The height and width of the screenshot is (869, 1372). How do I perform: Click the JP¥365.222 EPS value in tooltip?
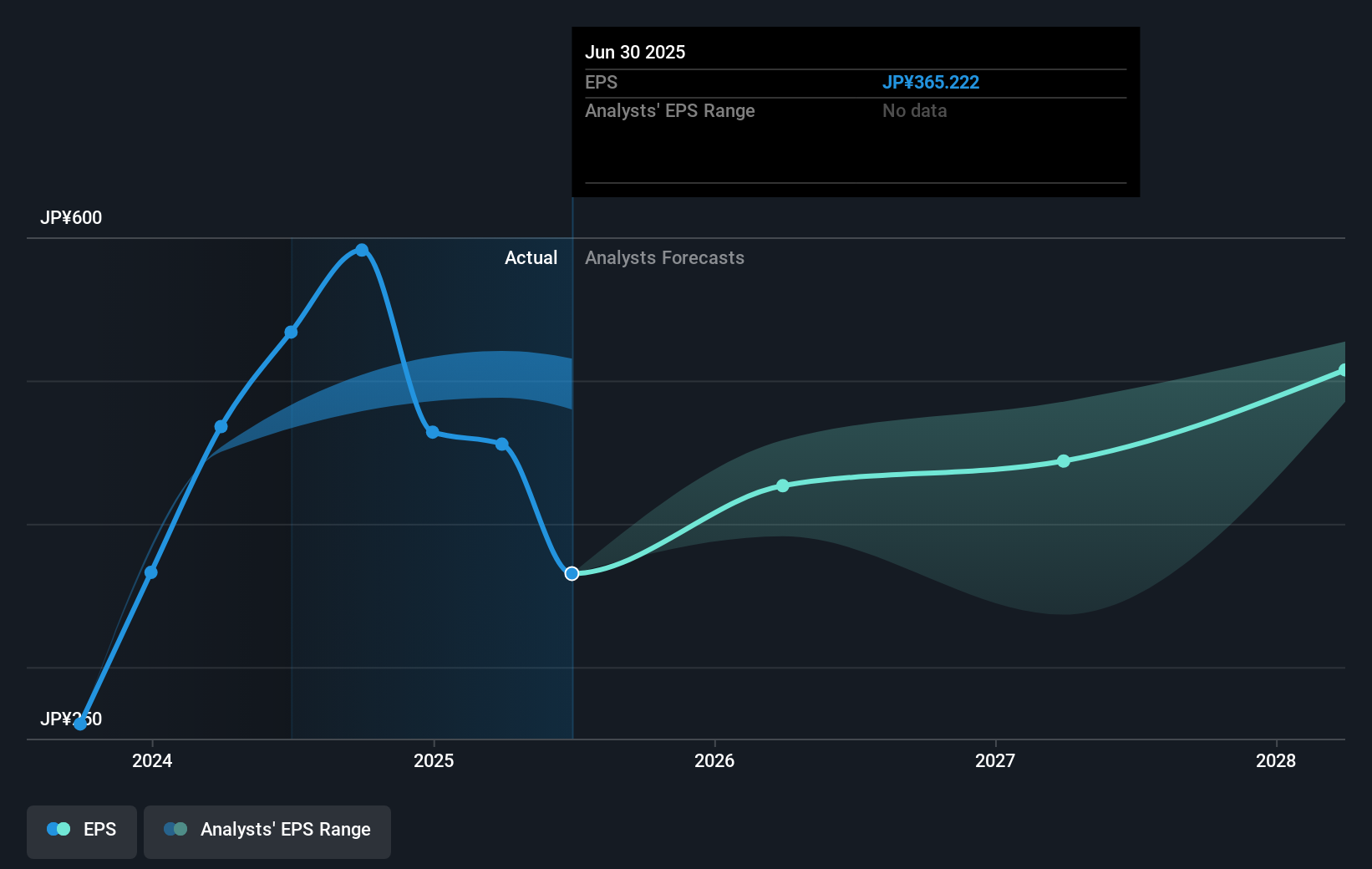coord(931,82)
